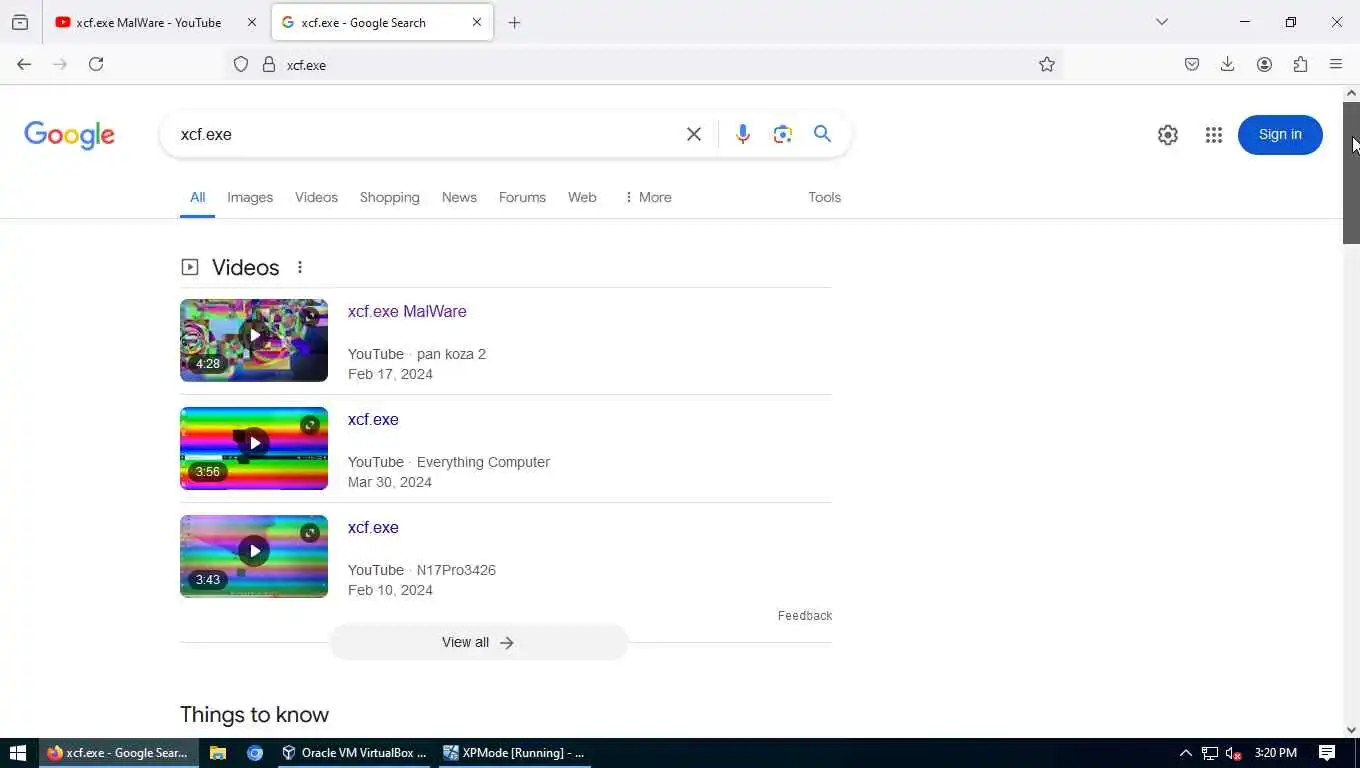This screenshot has width=1360, height=768.
Task: Open the Videos section three-dot menu
Action: tap(300, 267)
